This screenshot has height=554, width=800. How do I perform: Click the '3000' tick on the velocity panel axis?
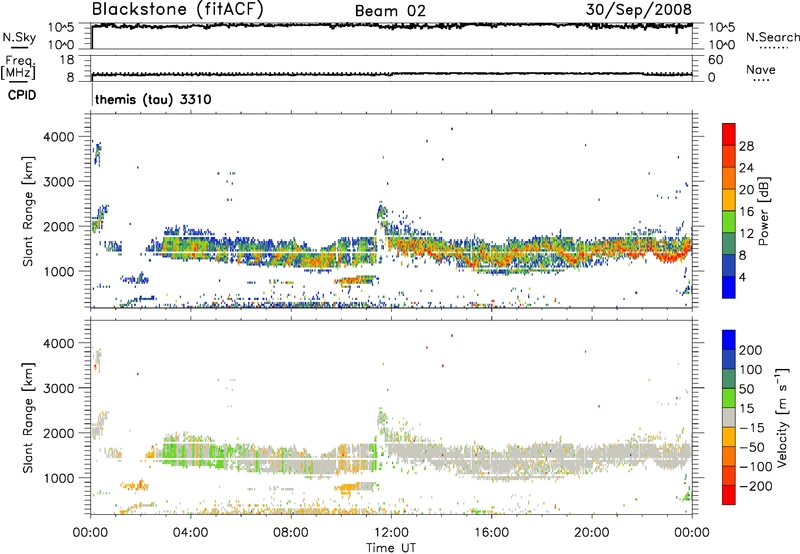click(59, 388)
